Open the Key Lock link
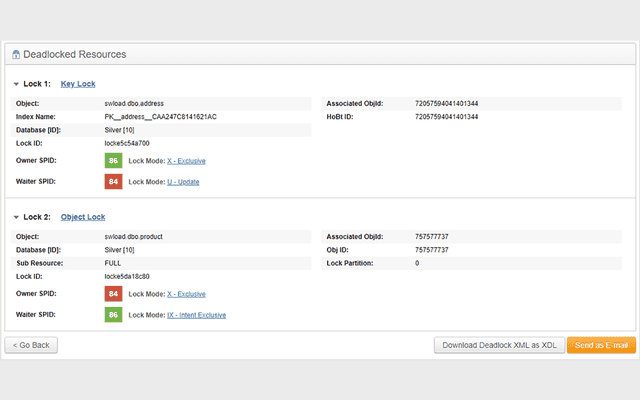 [78, 84]
